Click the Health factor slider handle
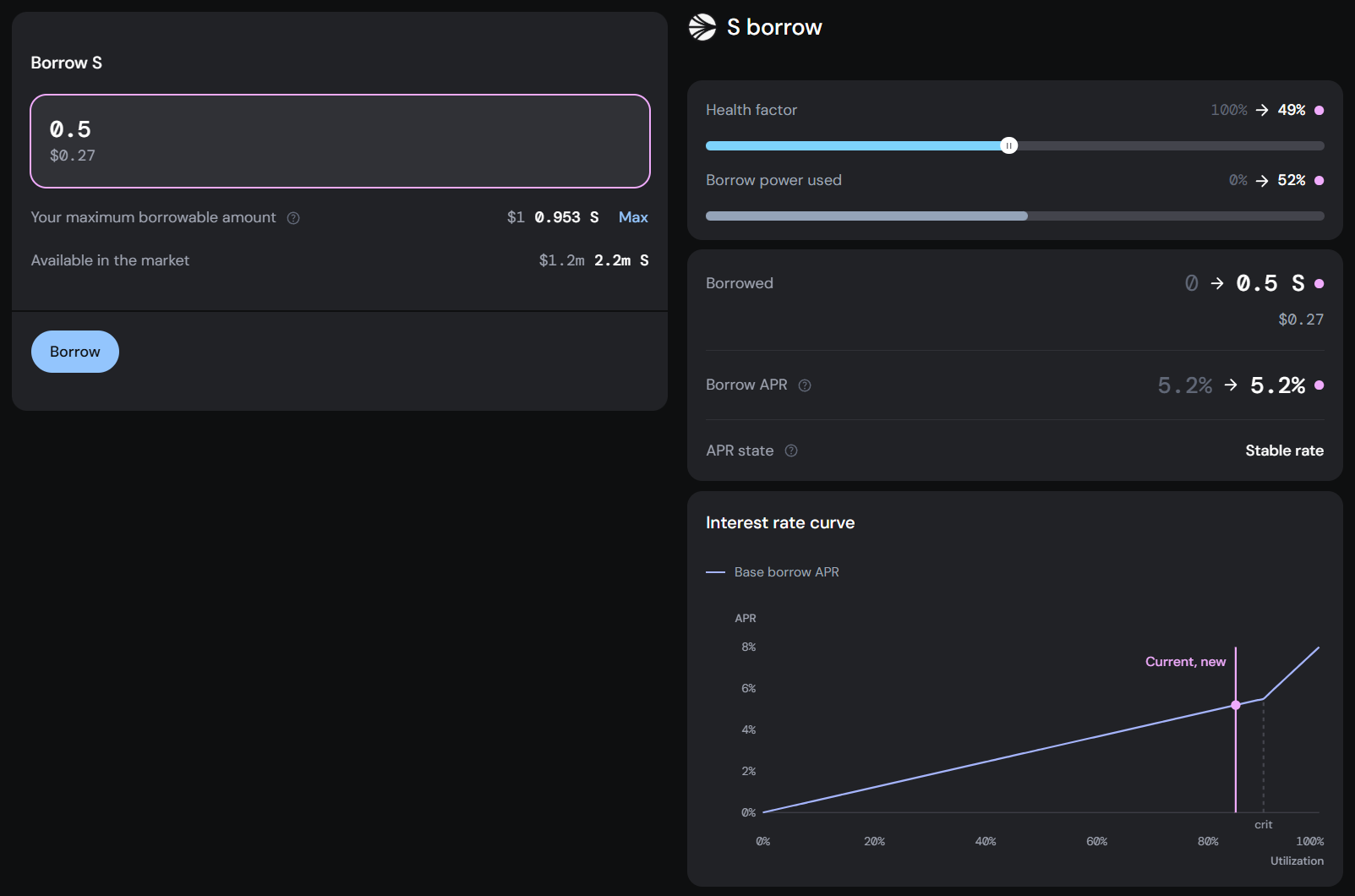 pos(1008,145)
